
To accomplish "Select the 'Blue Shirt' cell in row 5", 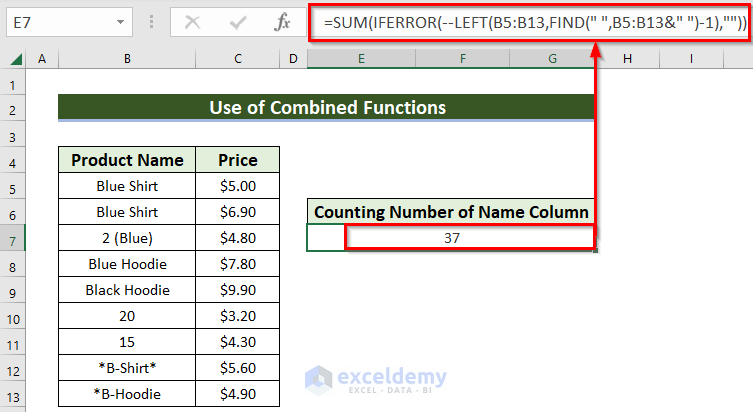I will (x=127, y=186).
